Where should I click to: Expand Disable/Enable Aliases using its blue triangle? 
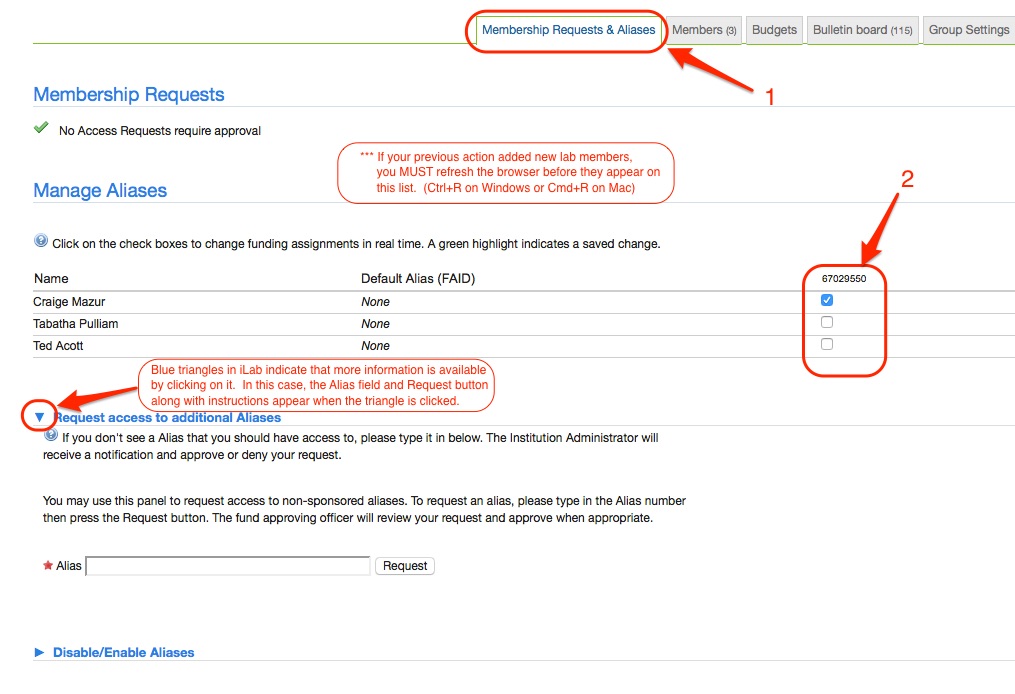tap(40, 652)
